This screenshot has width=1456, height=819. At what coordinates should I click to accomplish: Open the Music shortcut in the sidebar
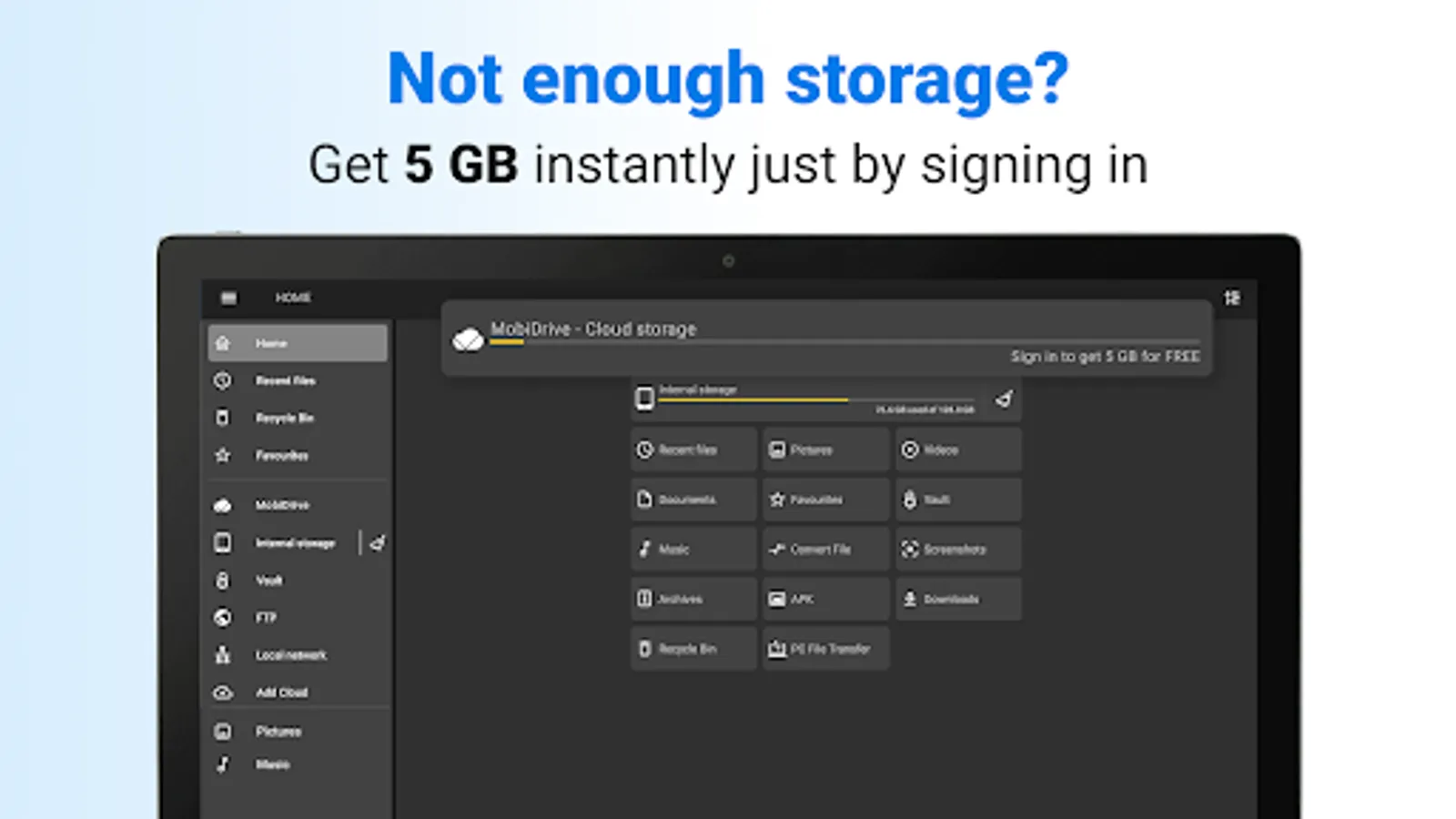[298, 764]
